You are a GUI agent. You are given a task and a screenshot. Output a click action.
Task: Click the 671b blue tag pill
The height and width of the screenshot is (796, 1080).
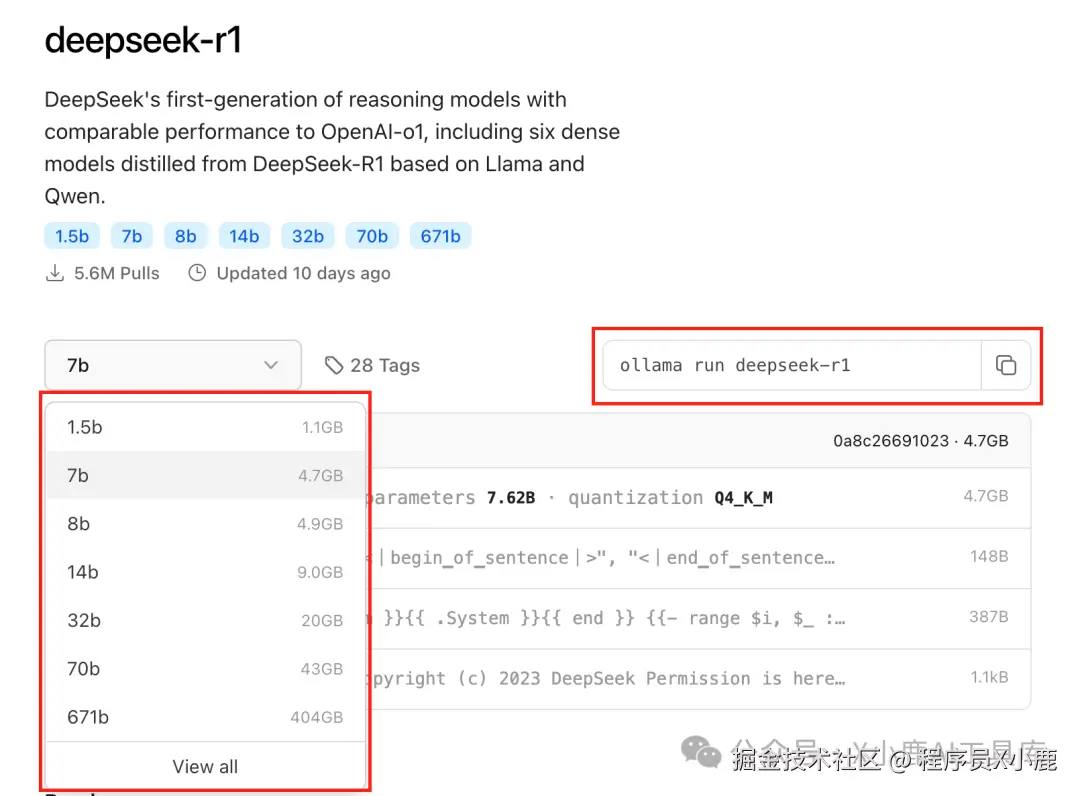click(441, 236)
